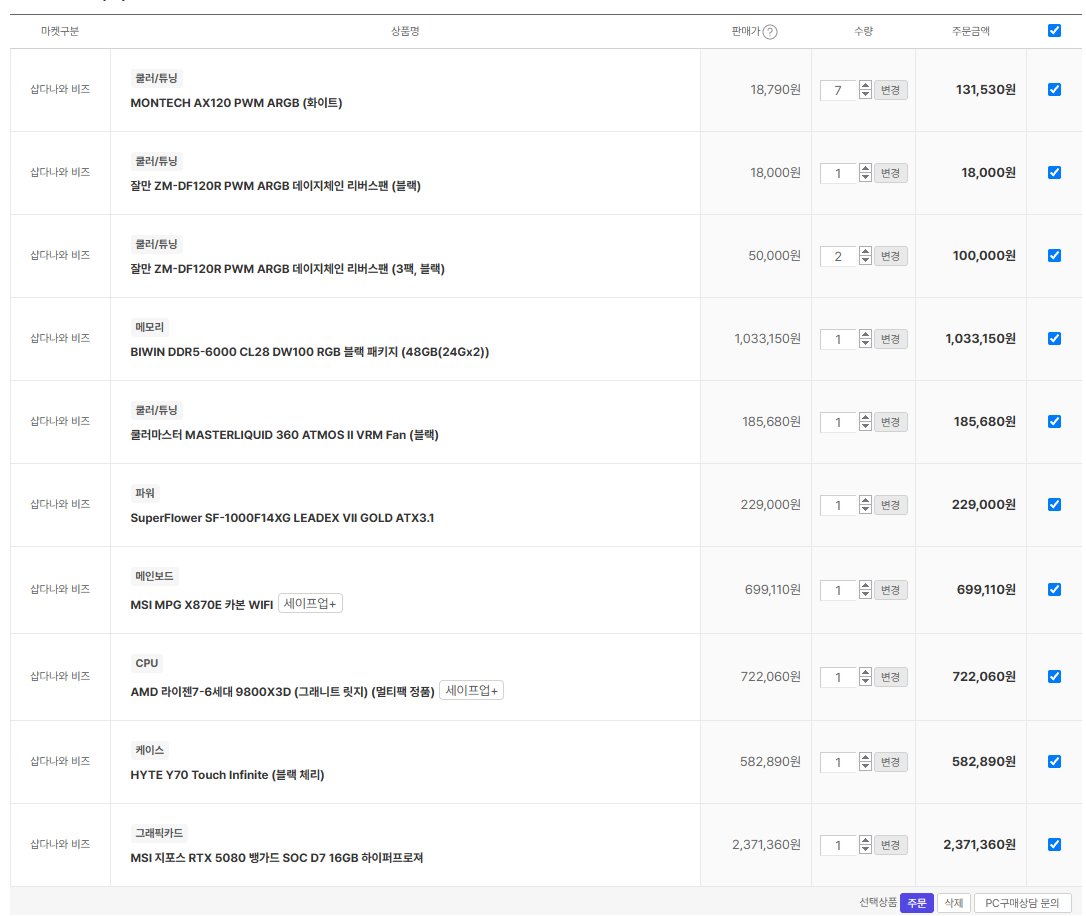Click 변경 button for MSI RTX 5080 row
Viewport: 1086px width, 916px height.
(890, 845)
